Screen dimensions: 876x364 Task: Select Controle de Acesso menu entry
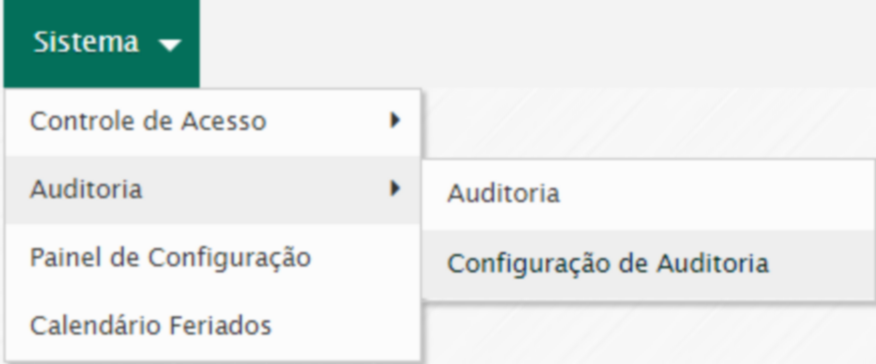pos(213,122)
